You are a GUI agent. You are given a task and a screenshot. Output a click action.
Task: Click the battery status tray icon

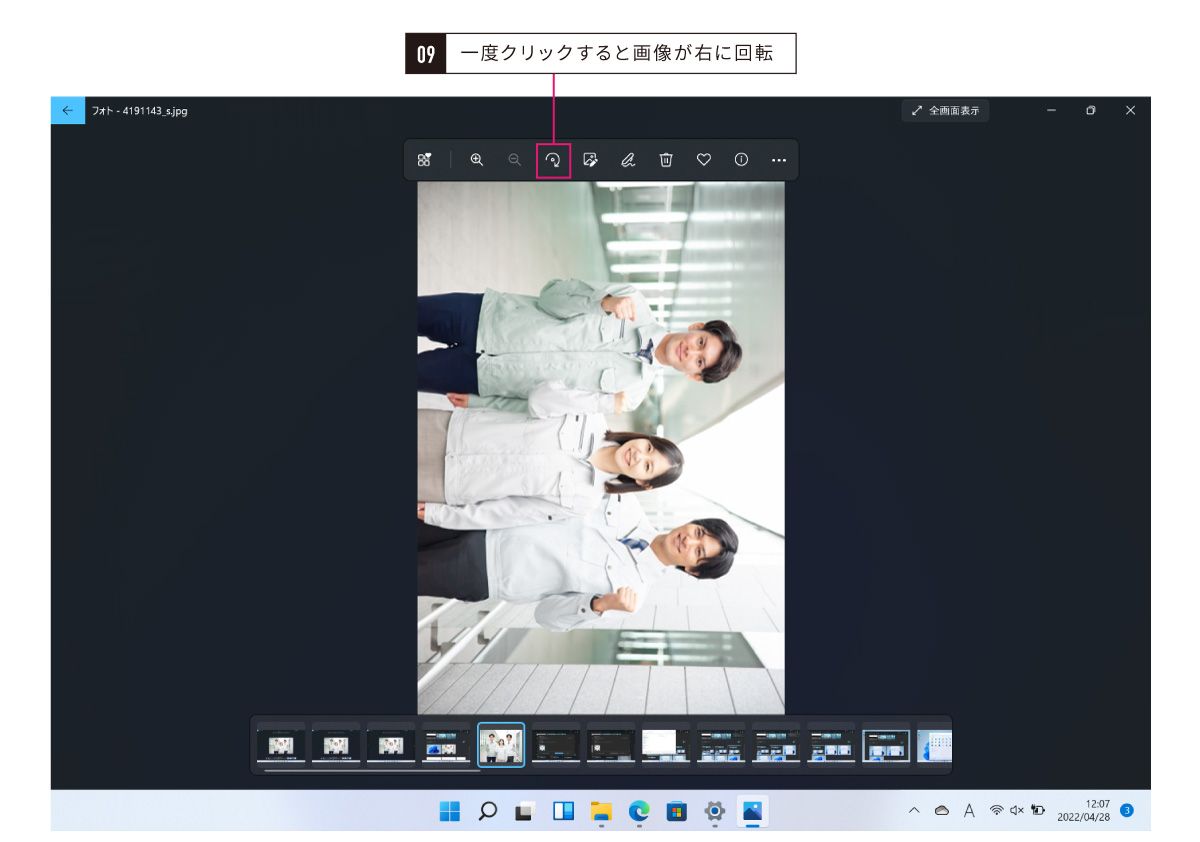point(1038,810)
